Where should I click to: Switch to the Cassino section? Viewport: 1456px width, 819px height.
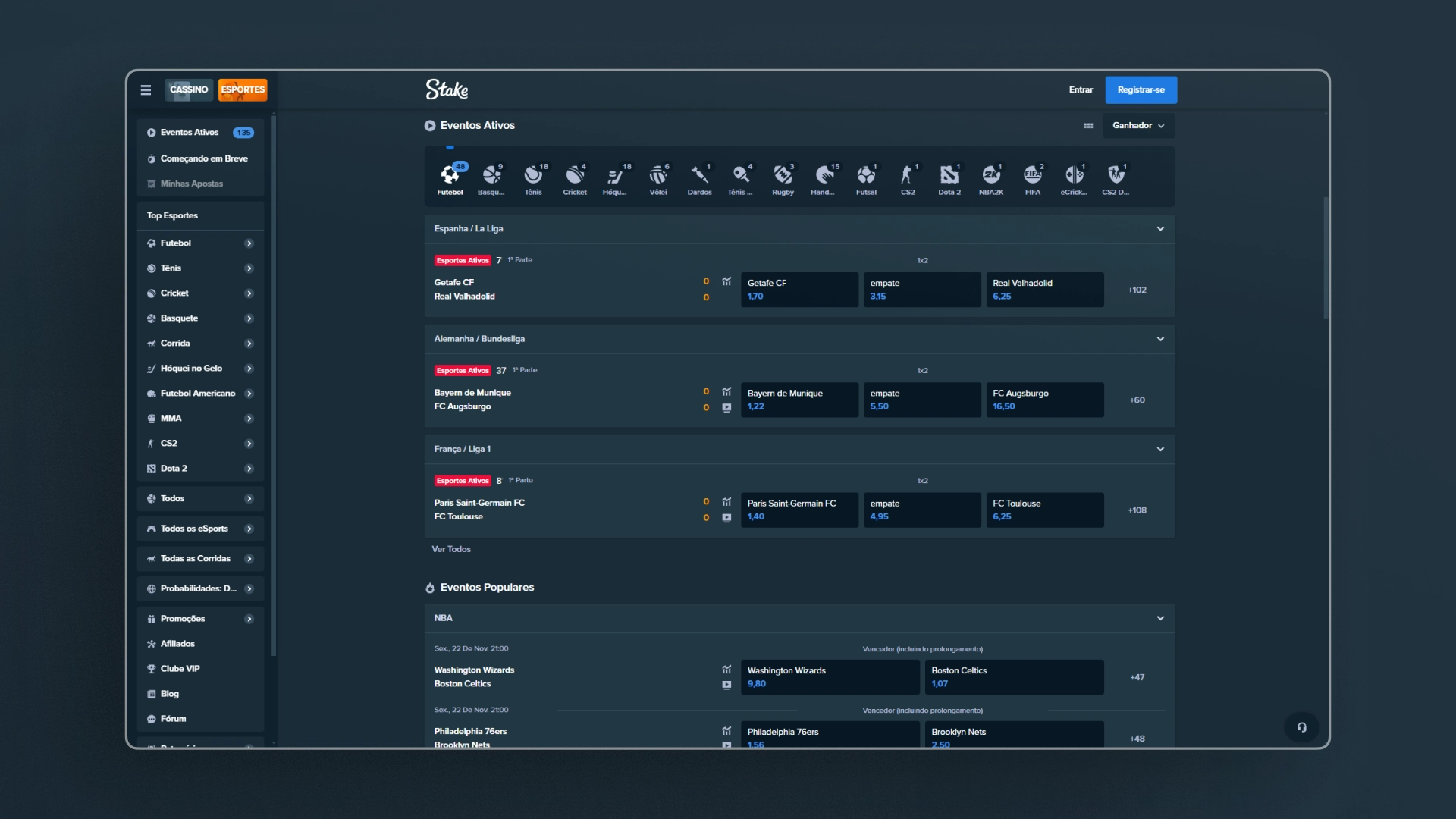(189, 89)
